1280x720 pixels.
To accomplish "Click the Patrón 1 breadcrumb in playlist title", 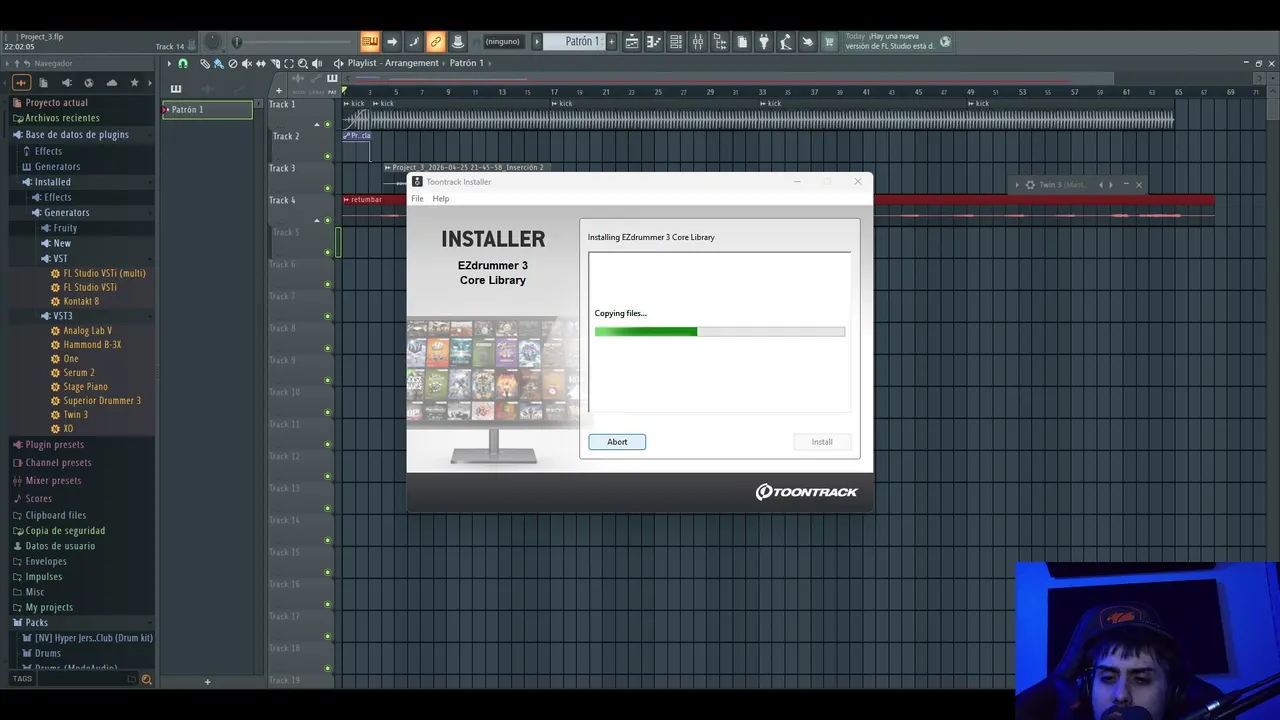I will click(x=466, y=63).
